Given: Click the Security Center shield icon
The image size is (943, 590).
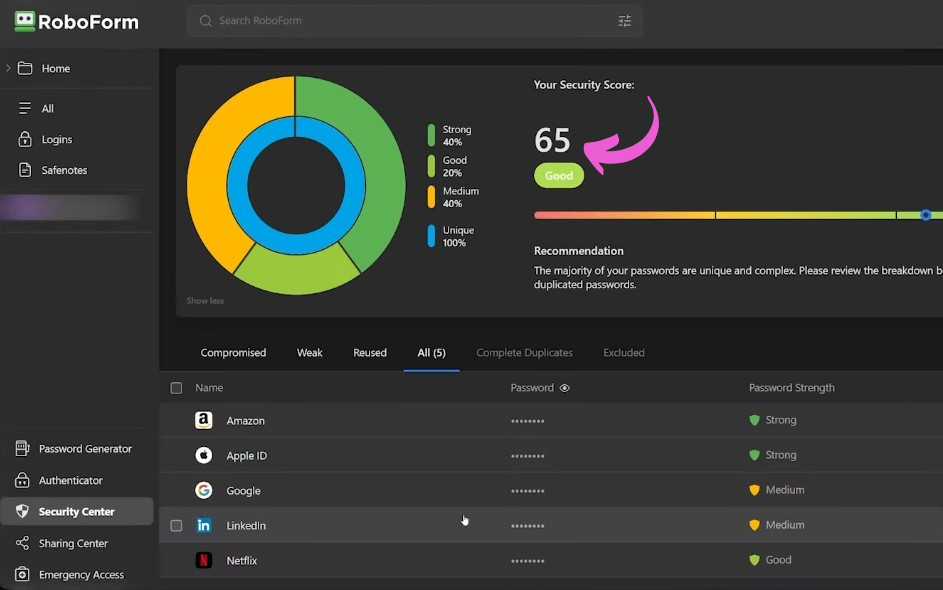Looking at the screenshot, I should (22, 511).
